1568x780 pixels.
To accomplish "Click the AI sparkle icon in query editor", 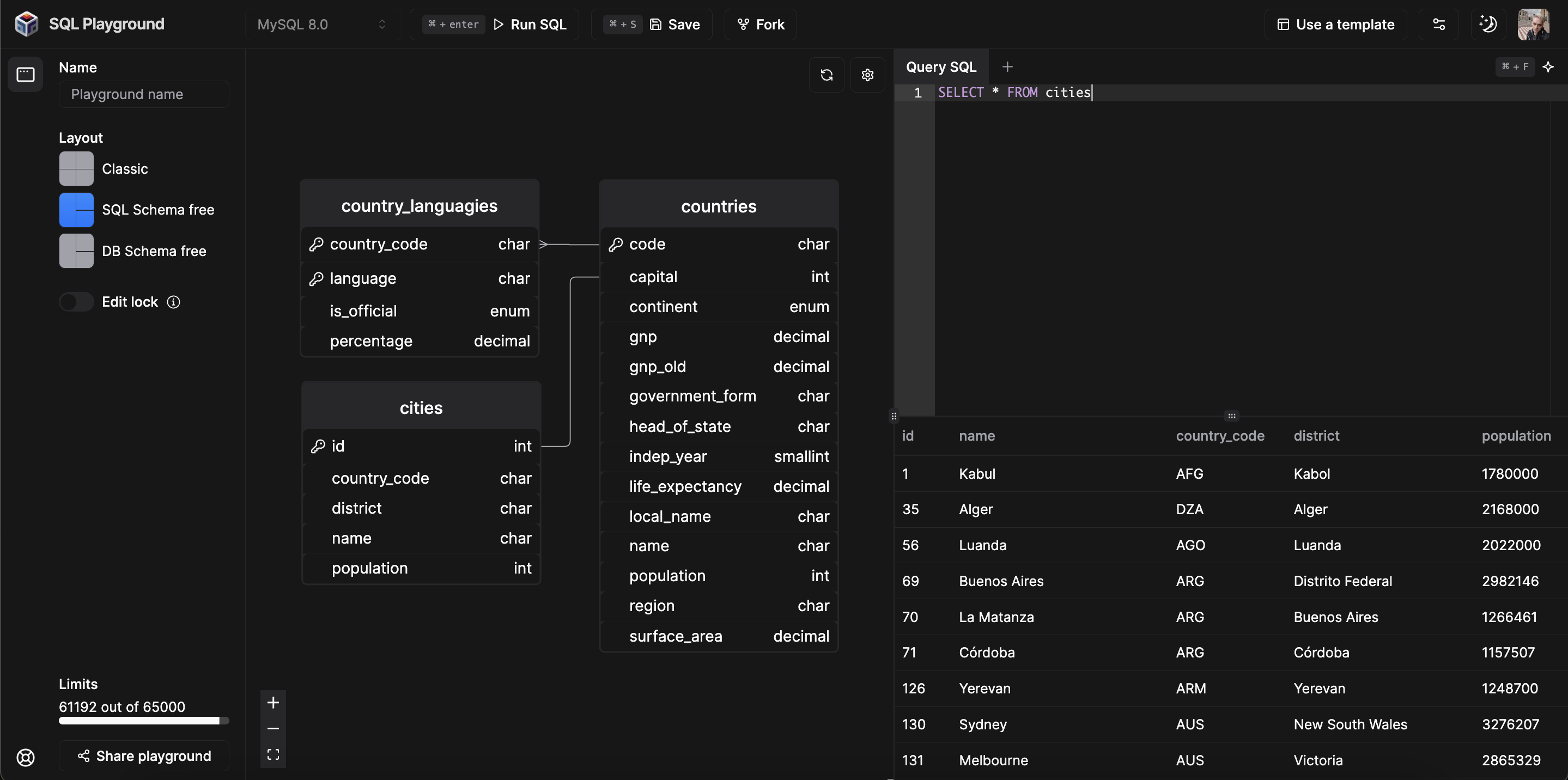I will [1548, 67].
